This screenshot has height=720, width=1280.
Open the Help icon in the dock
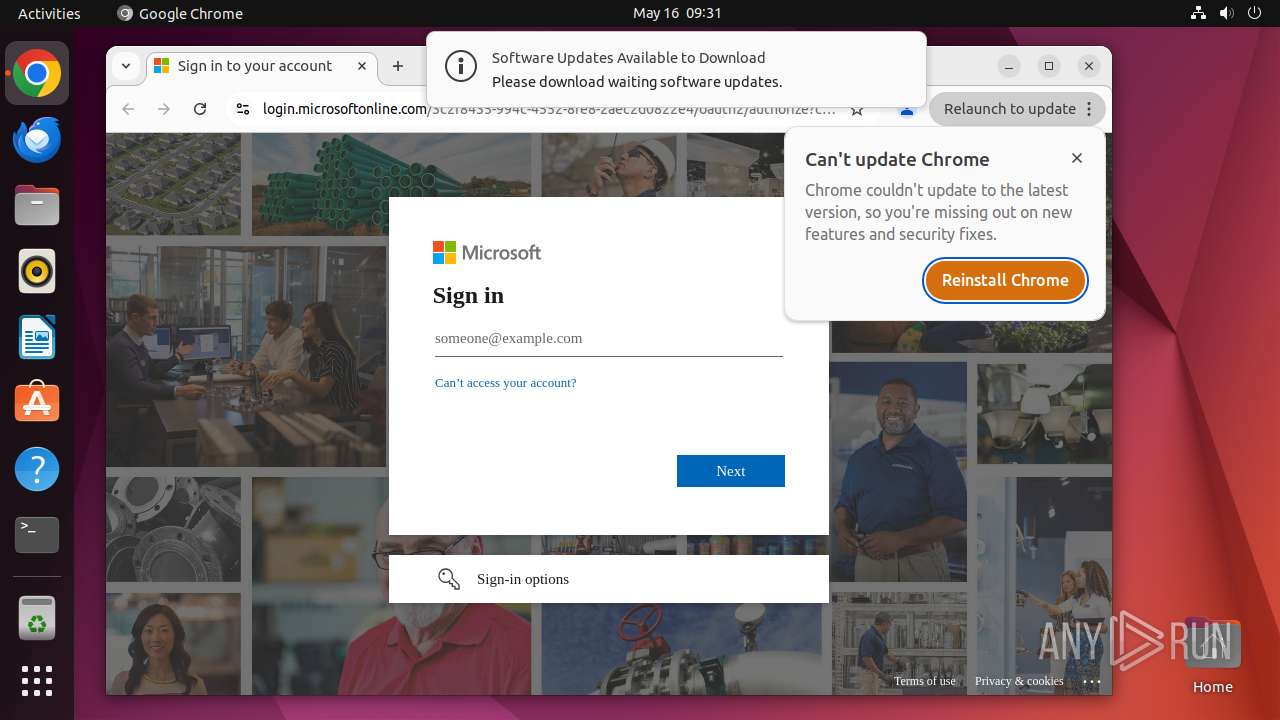click(37, 469)
